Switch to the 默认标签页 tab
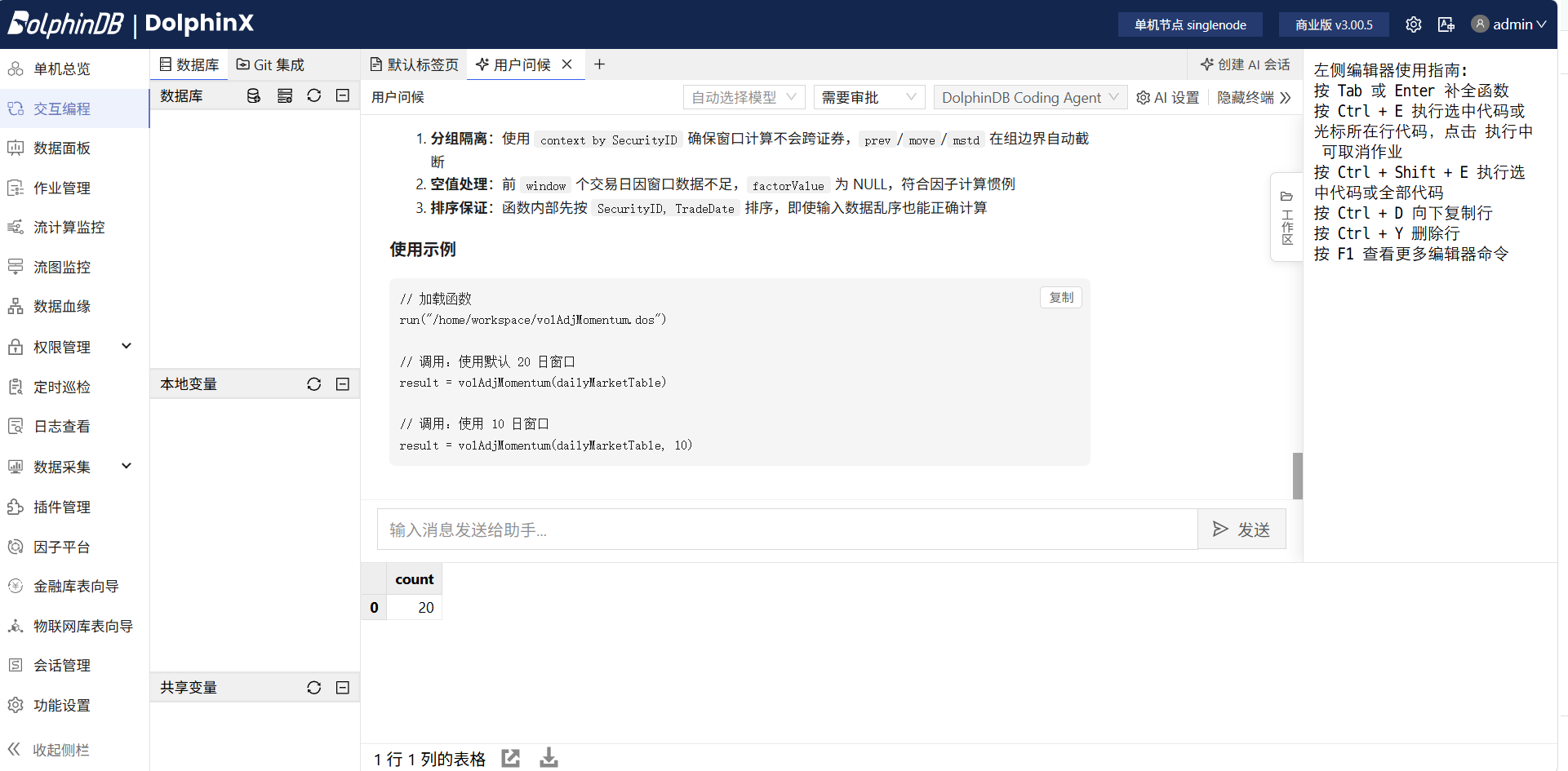The height and width of the screenshot is (771, 1568). coord(415,64)
